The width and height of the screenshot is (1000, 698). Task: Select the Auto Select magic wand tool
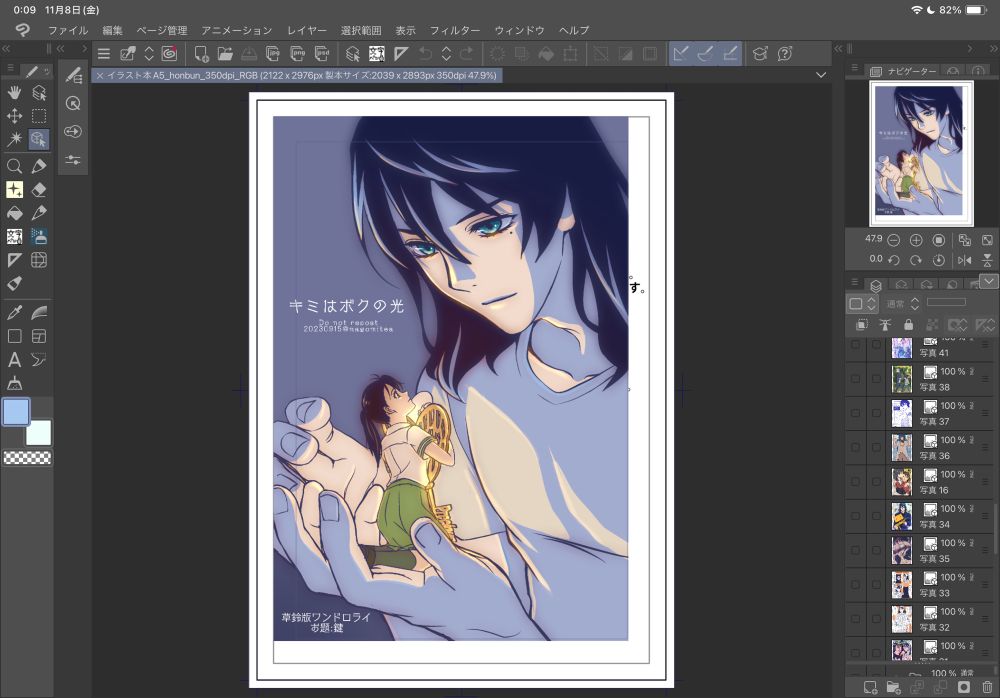[14, 139]
